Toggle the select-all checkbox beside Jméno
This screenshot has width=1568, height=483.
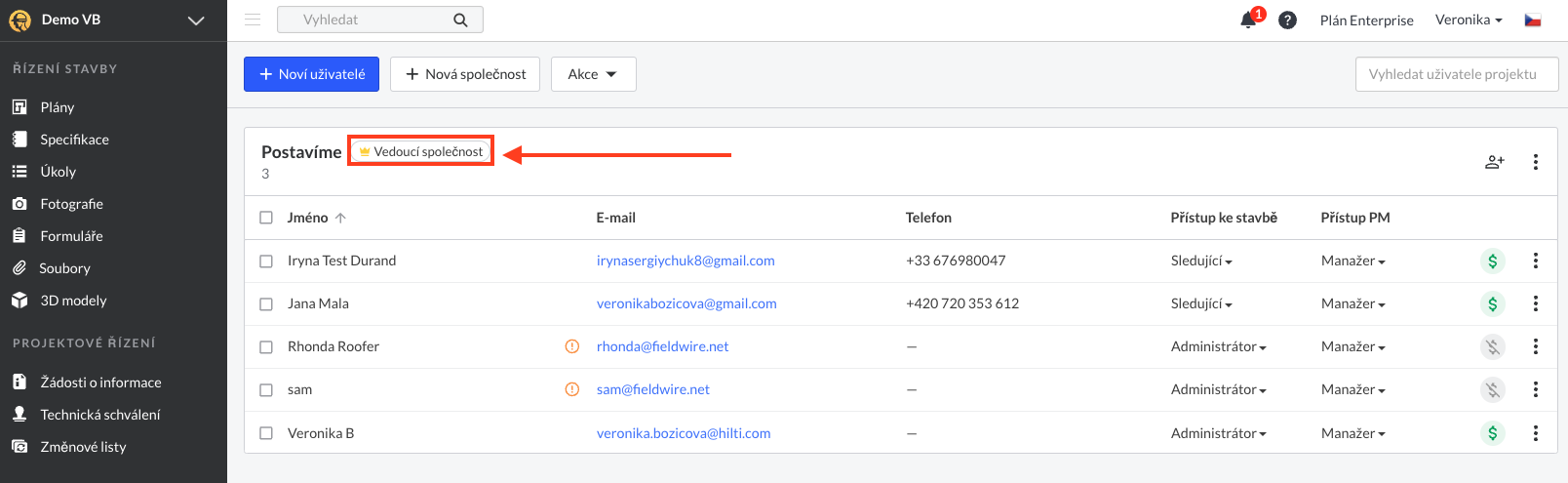coord(266,218)
